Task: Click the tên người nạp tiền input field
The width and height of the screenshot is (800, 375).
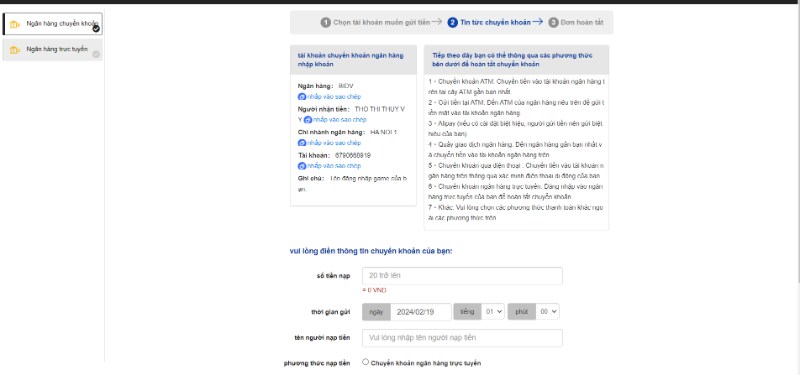Action: (x=462, y=338)
